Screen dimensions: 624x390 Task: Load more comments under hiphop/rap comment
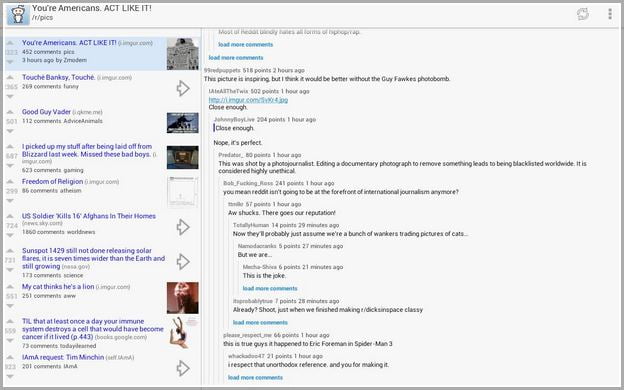click(x=246, y=45)
